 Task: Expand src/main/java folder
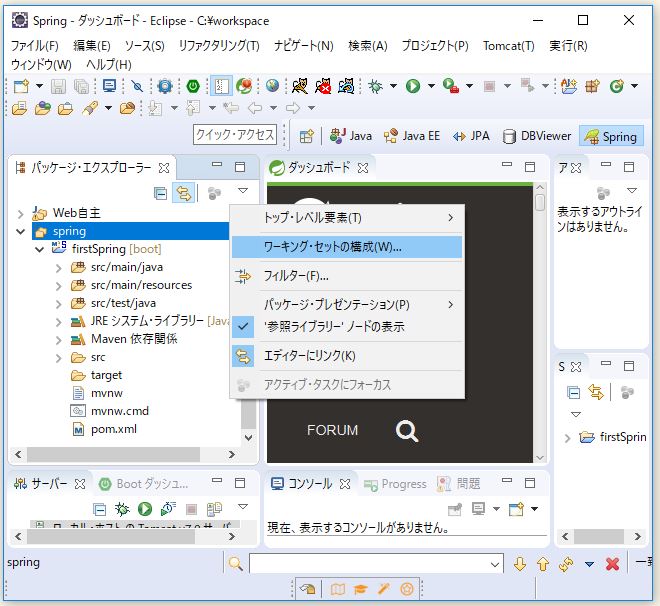click(59, 268)
